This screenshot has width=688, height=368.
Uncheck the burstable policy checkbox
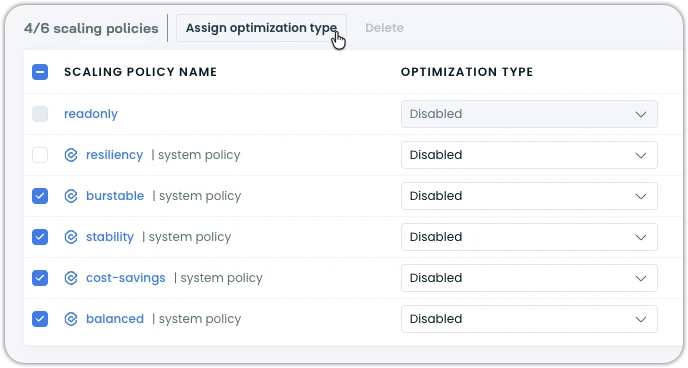coord(40,196)
